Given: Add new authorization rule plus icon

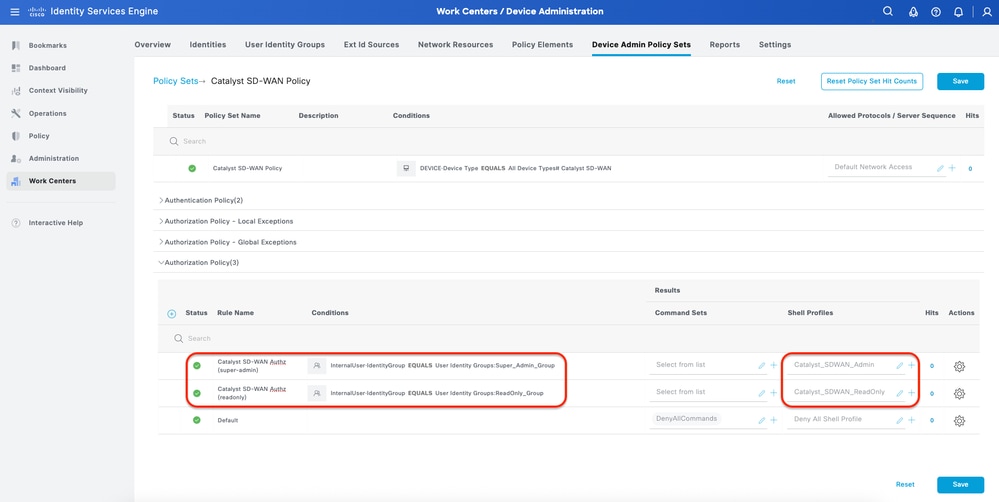Looking at the screenshot, I should 171,313.
